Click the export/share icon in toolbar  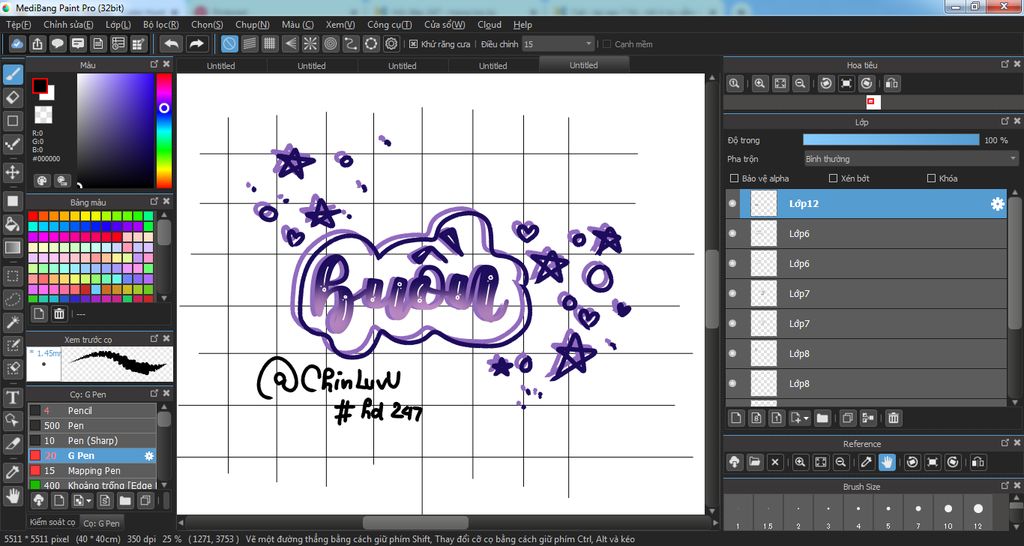pyautogui.click(x=37, y=44)
